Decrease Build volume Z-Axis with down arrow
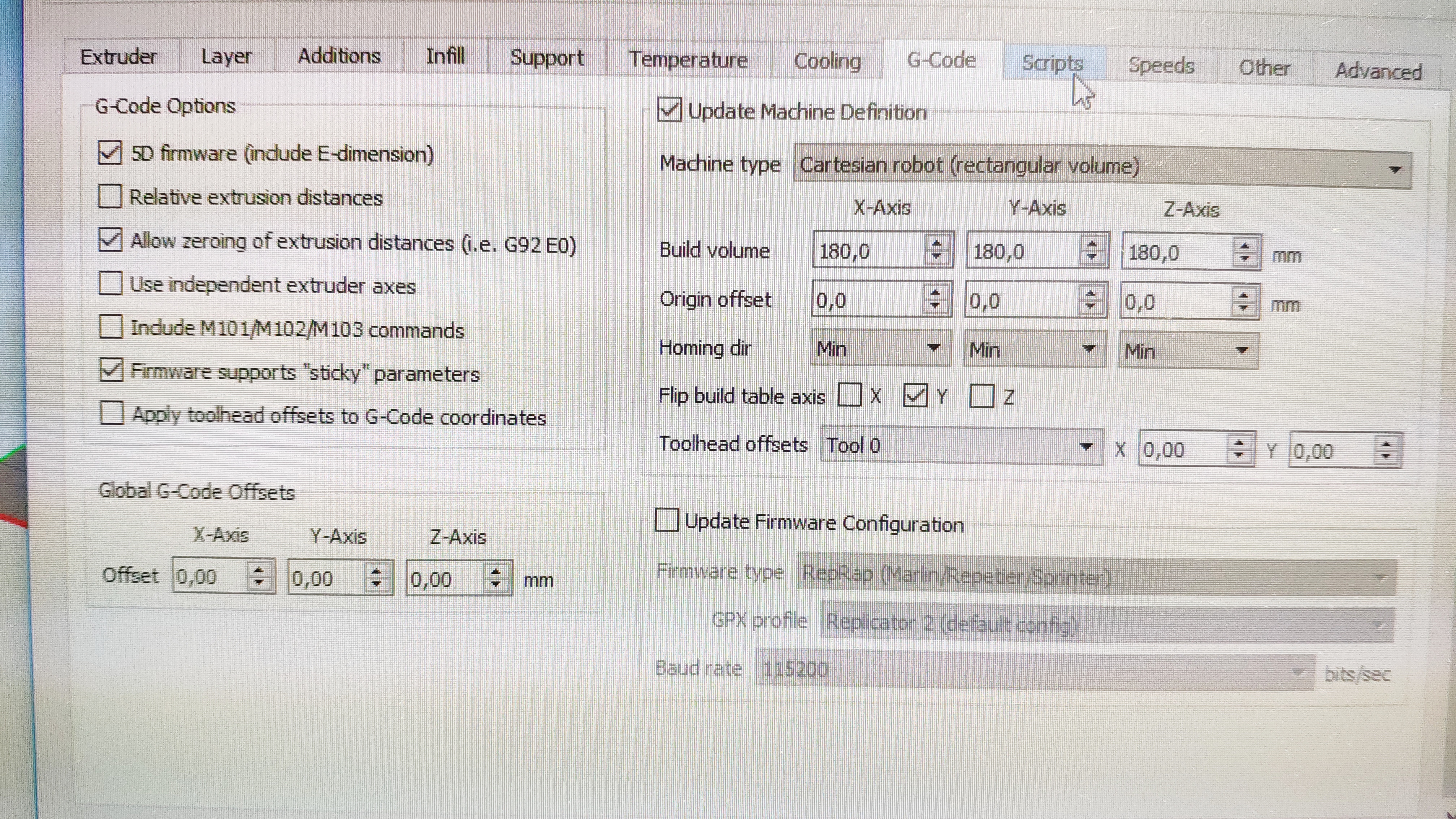 click(1245, 259)
